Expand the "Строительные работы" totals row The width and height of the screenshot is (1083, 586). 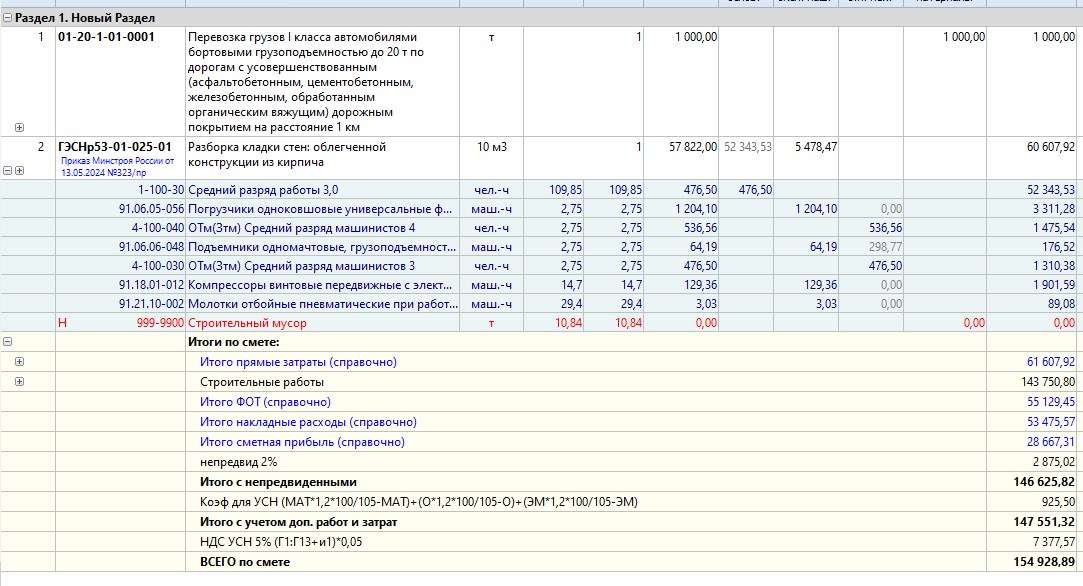(x=19, y=382)
